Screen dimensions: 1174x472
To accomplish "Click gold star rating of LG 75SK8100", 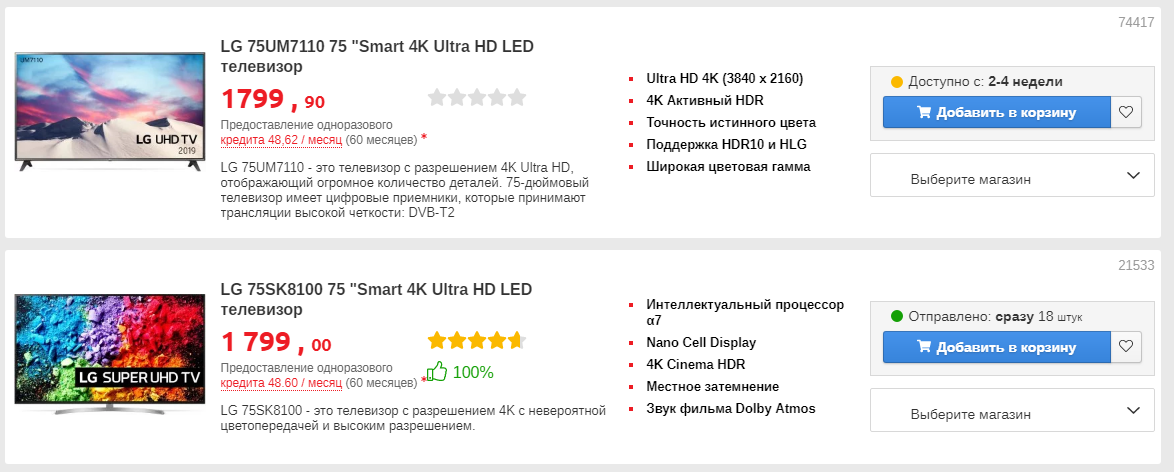I will [476, 340].
